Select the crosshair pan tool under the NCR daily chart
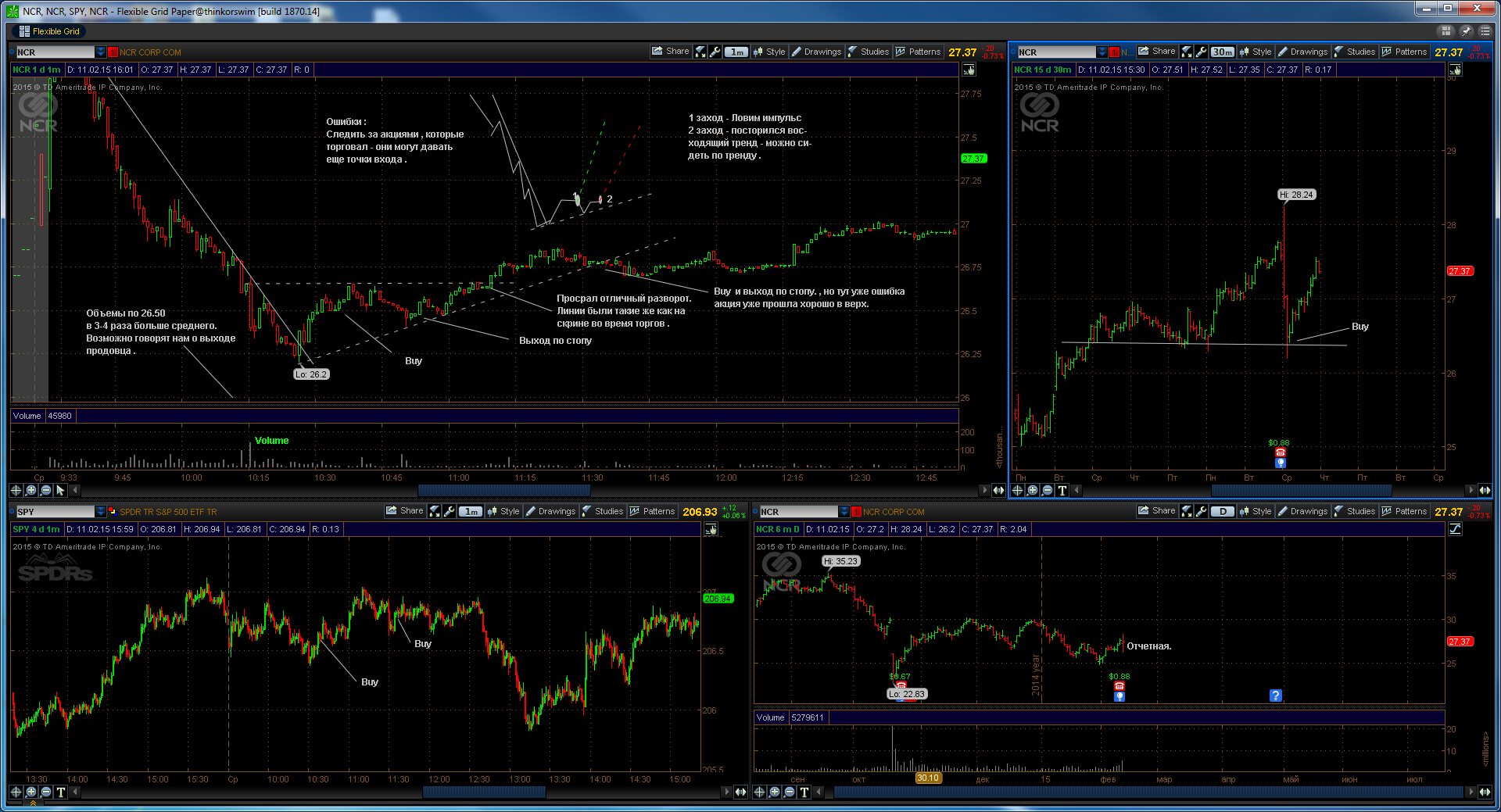The height and width of the screenshot is (812, 1501). click(x=759, y=792)
